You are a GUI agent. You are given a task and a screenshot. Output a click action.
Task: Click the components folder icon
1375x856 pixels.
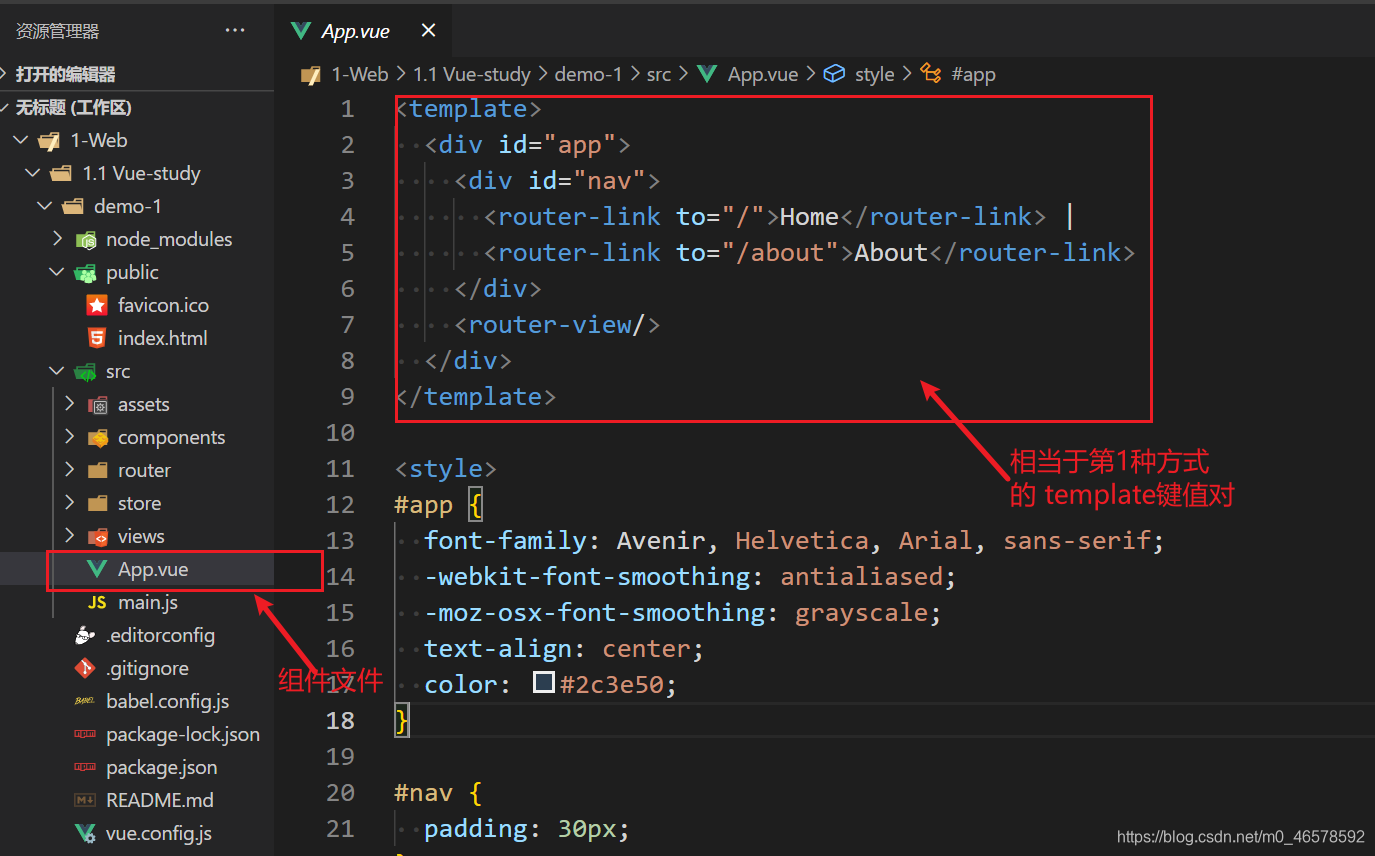[97, 437]
